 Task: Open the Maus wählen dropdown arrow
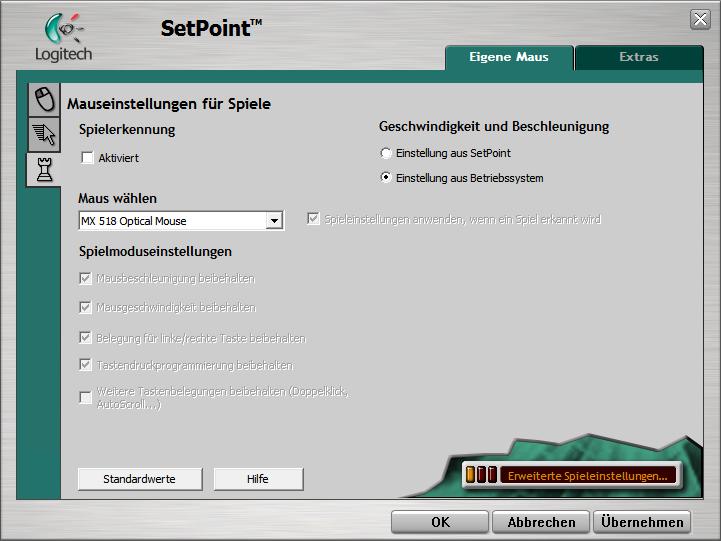click(x=274, y=221)
